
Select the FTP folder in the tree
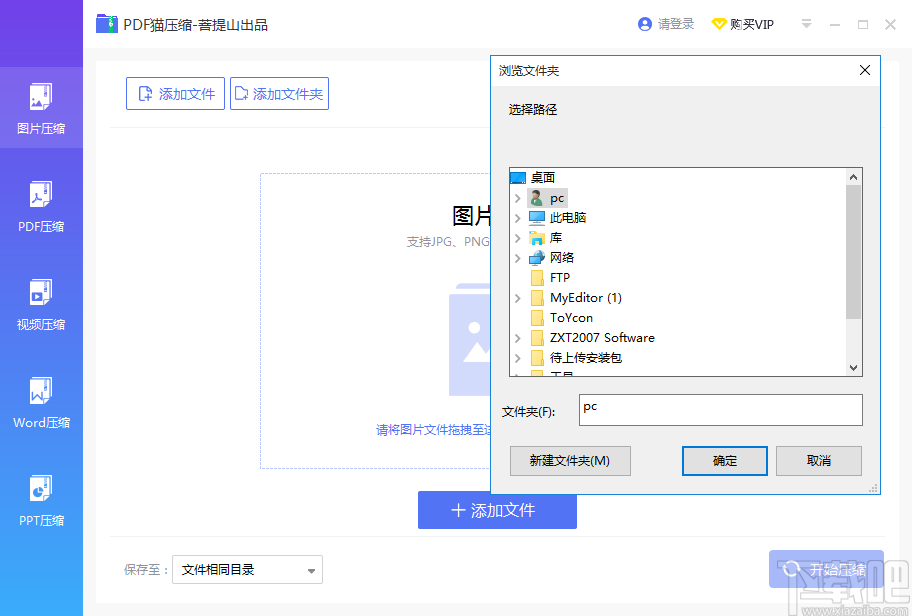558,277
